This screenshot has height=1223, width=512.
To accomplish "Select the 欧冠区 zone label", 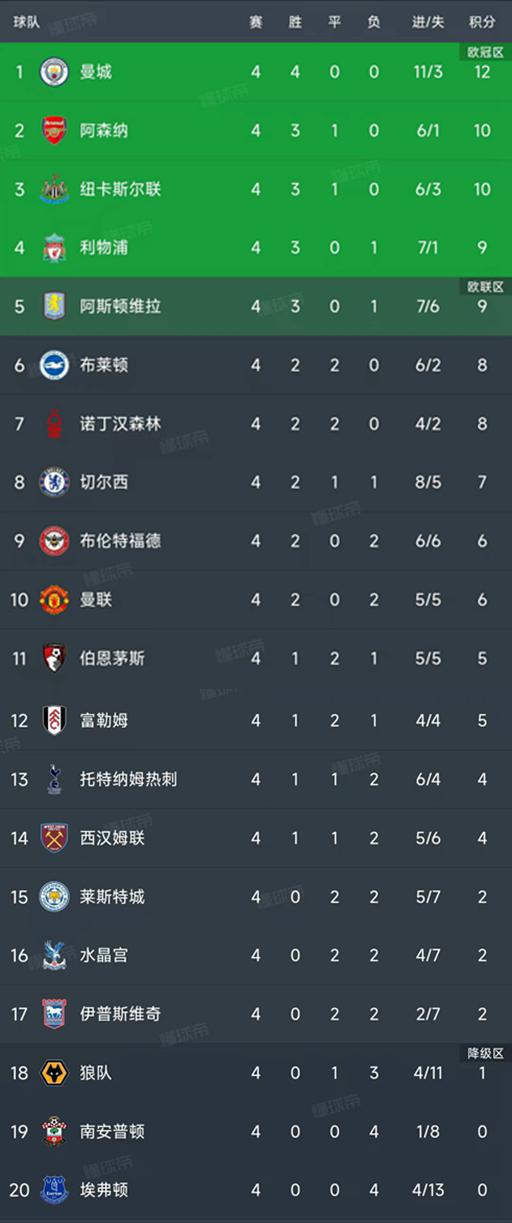I will 486,51.
